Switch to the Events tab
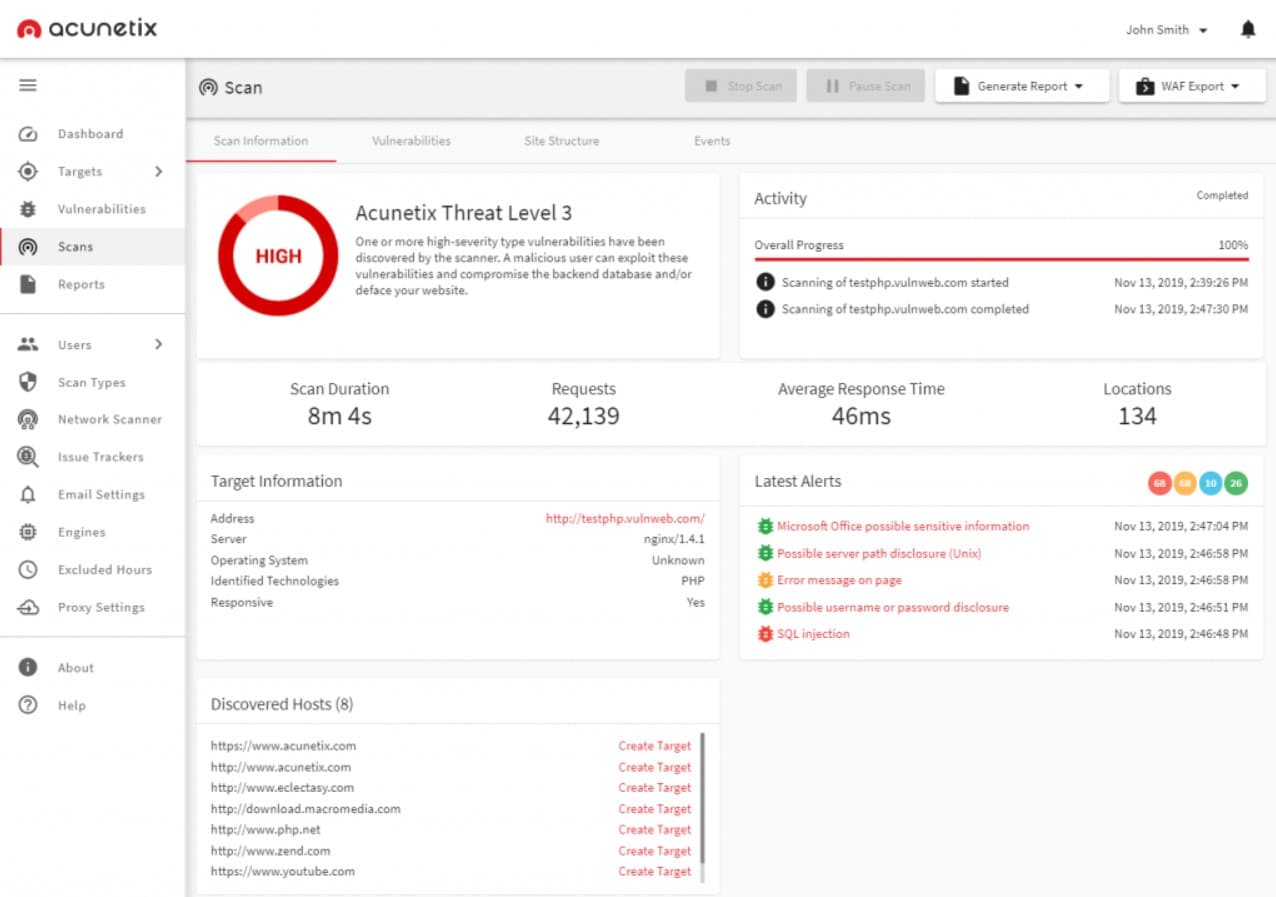 point(712,141)
